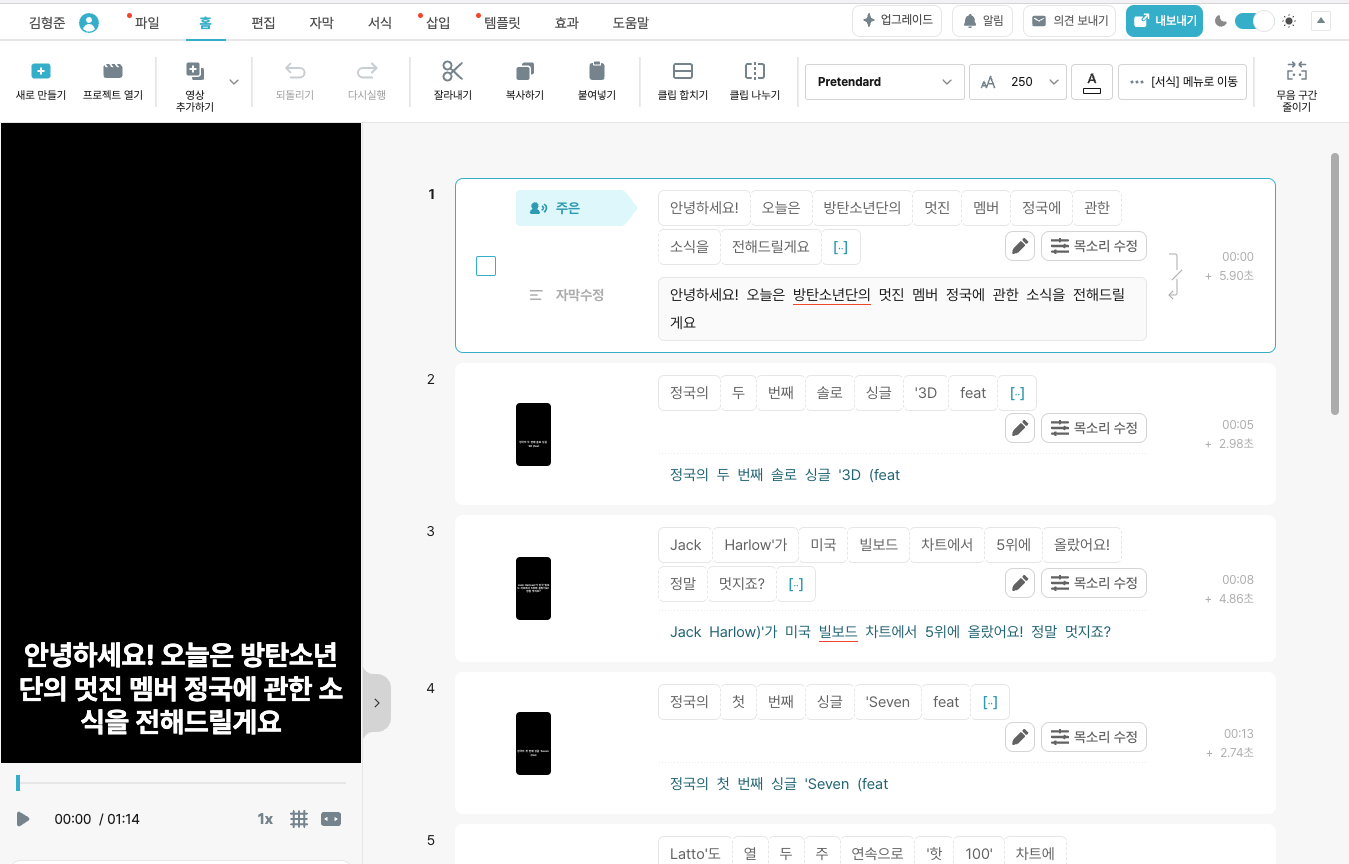Open the 자막 tab

click(321, 22)
